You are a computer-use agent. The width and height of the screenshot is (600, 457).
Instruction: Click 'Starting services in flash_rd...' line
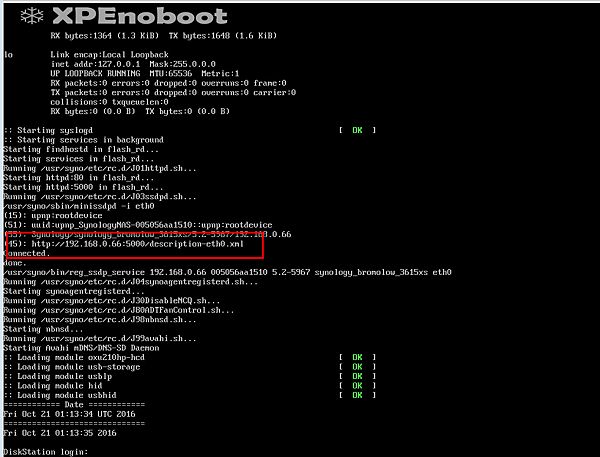78,159
